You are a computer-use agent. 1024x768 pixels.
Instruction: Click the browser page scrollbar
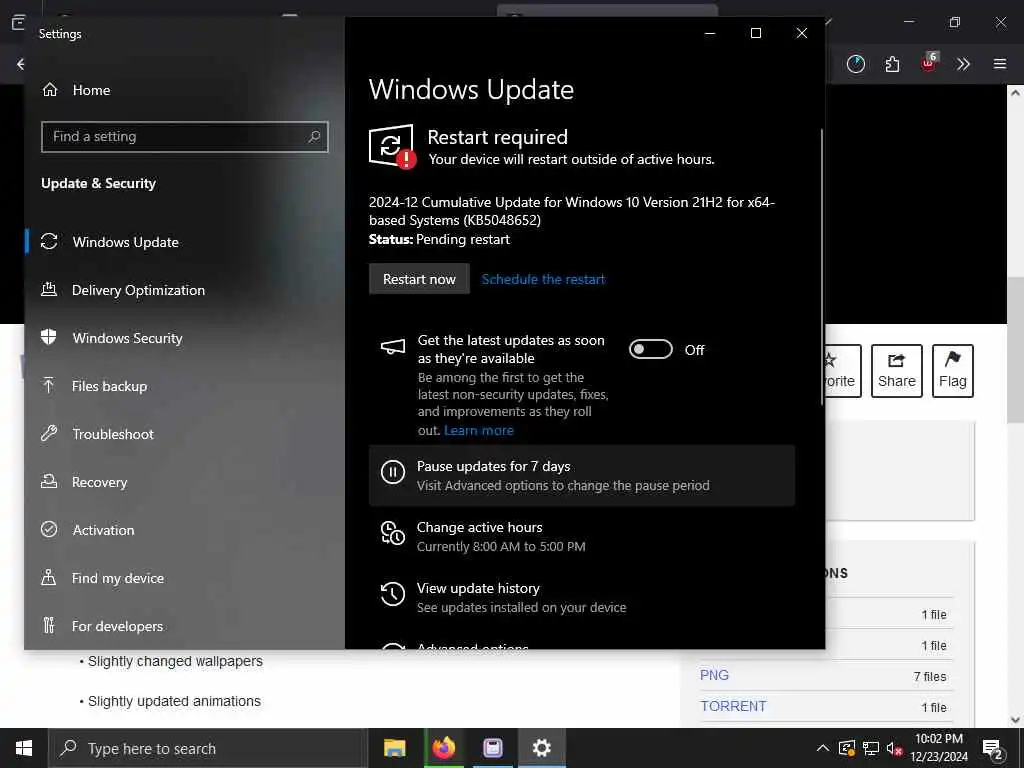pos(1016,349)
